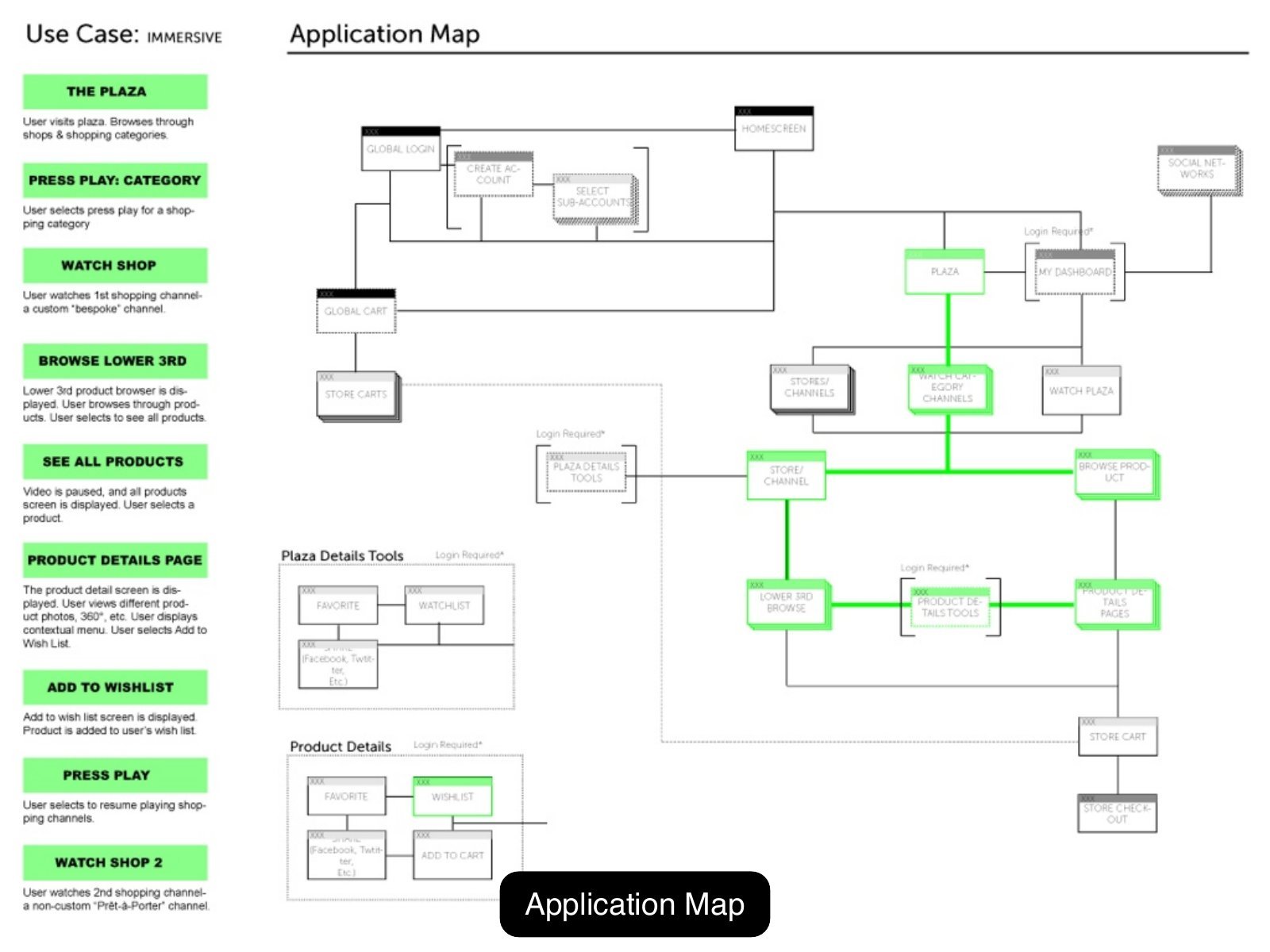
Task: Click the STORES/CHANNELS node
Action: click(x=811, y=388)
